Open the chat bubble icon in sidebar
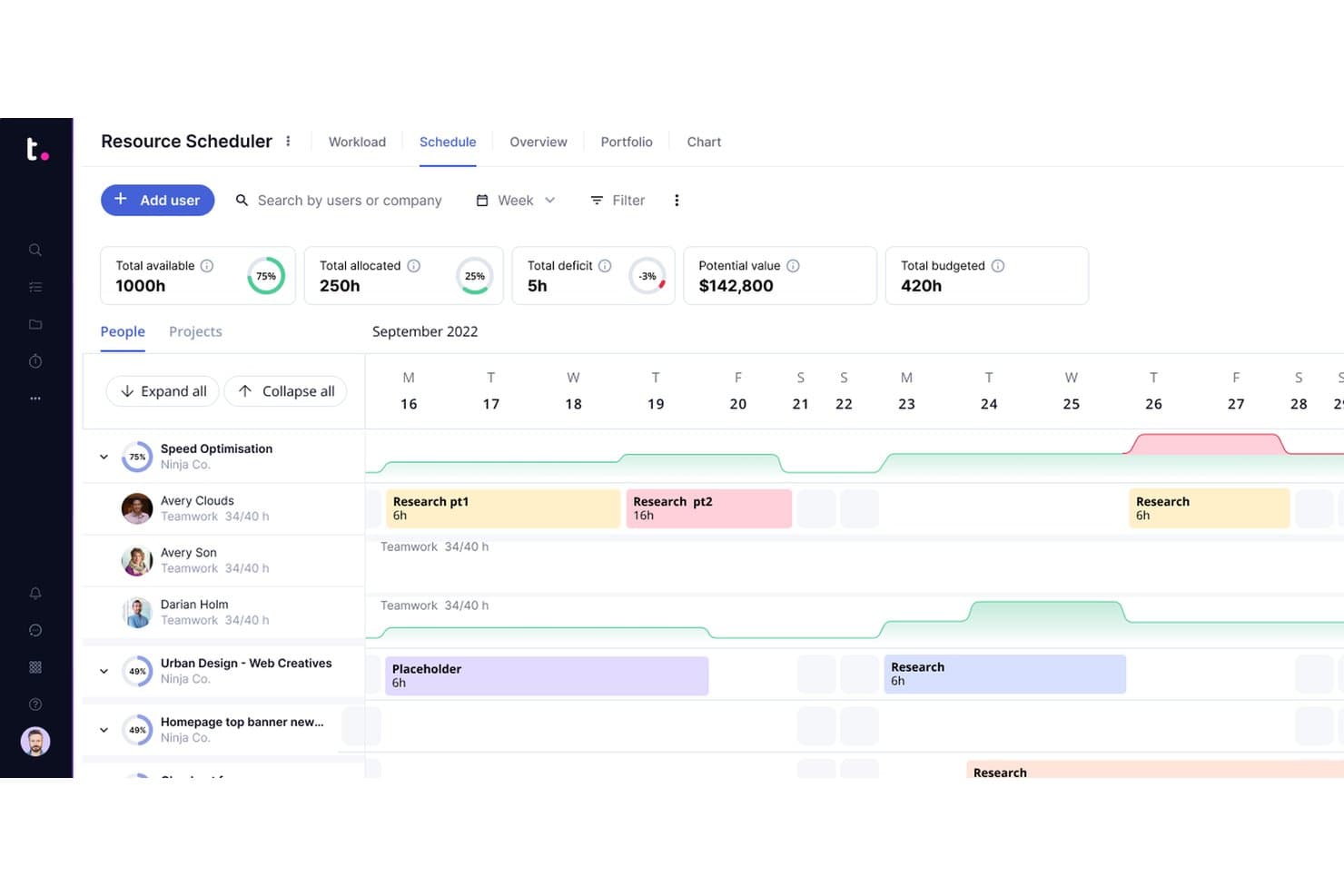The image size is (1344, 896). click(35, 630)
